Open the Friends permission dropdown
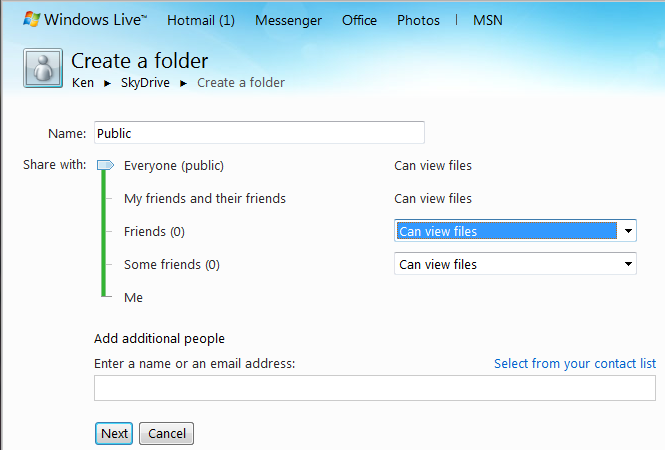665x450 pixels. pyautogui.click(x=515, y=231)
